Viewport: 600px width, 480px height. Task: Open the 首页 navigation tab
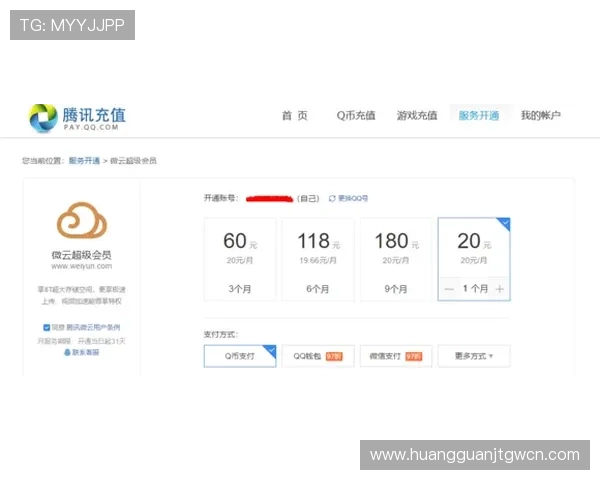click(x=295, y=115)
